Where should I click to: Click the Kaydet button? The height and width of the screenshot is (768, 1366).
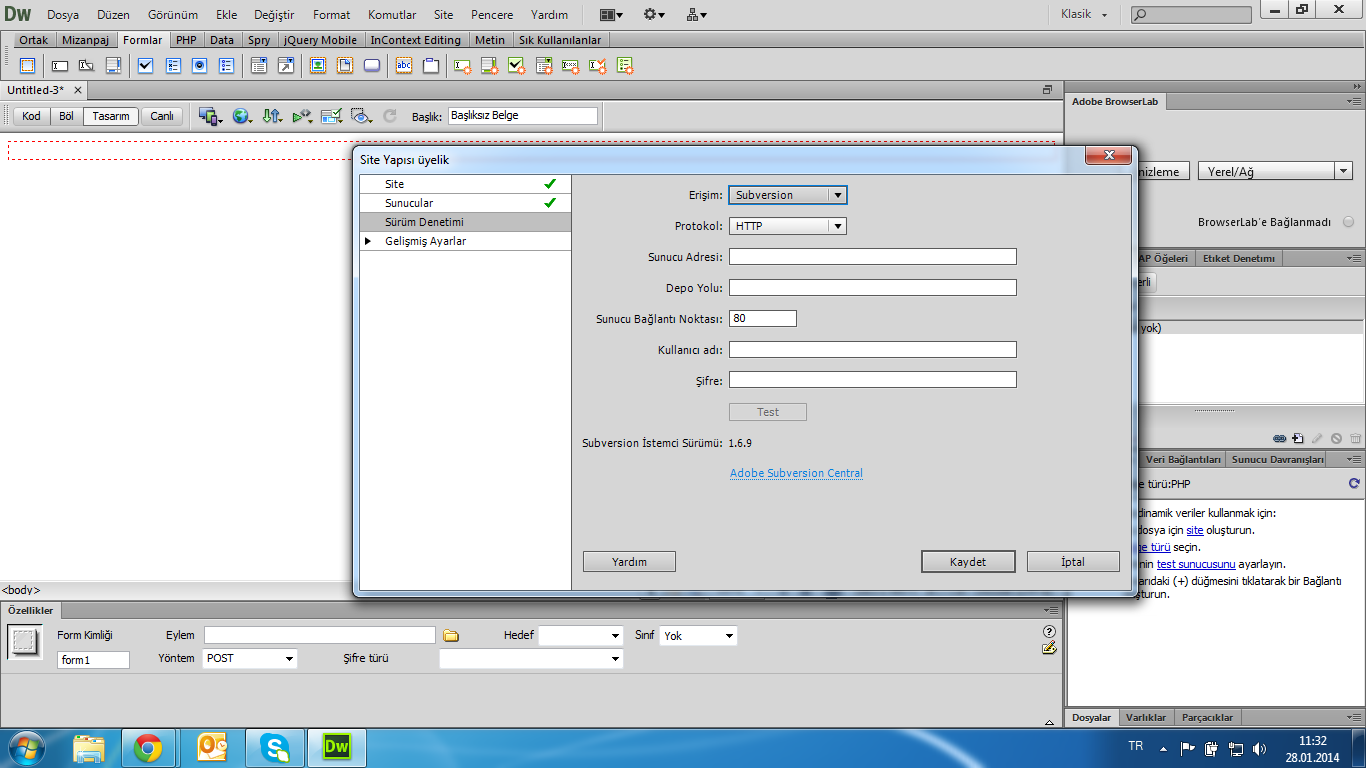pos(968,562)
